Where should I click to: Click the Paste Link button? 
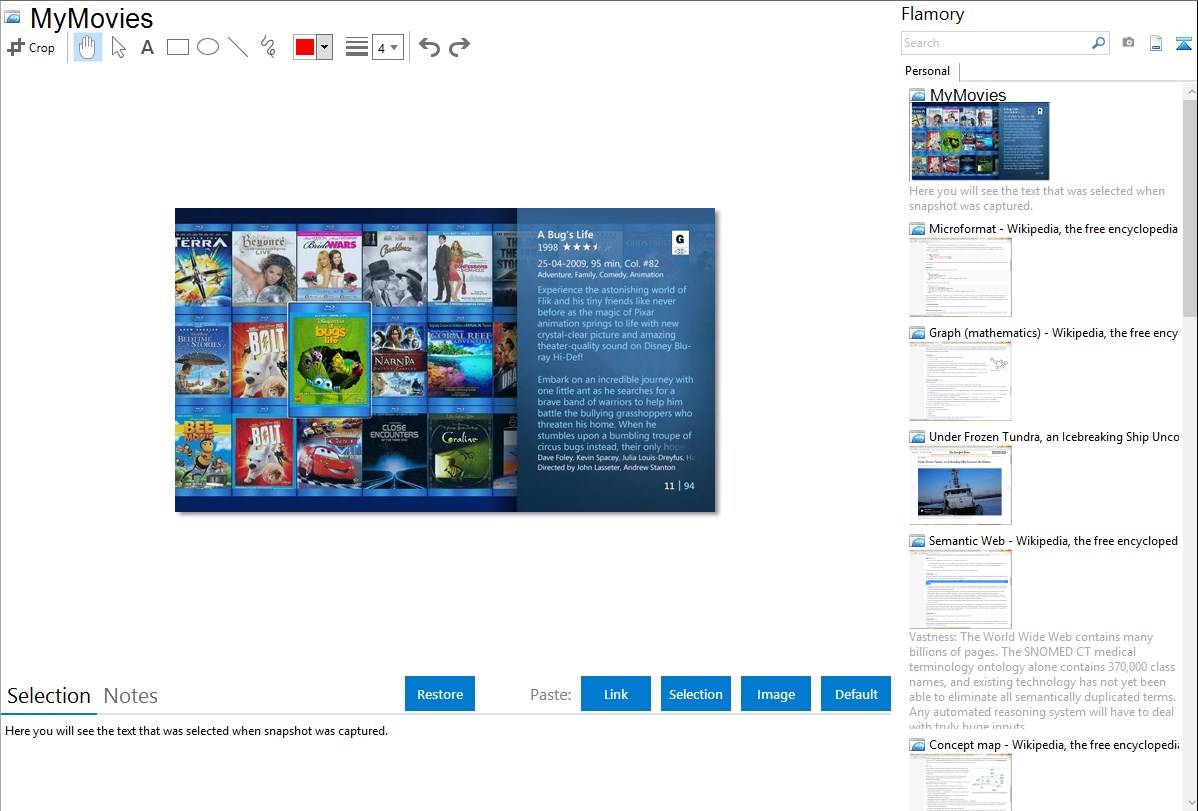point(616,694)
